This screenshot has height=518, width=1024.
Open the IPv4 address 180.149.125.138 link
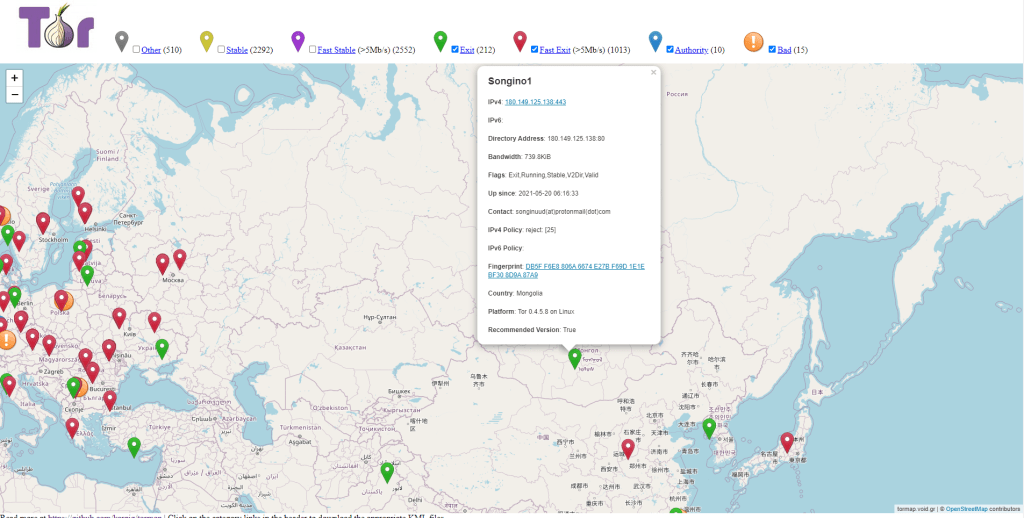[535, 102]
